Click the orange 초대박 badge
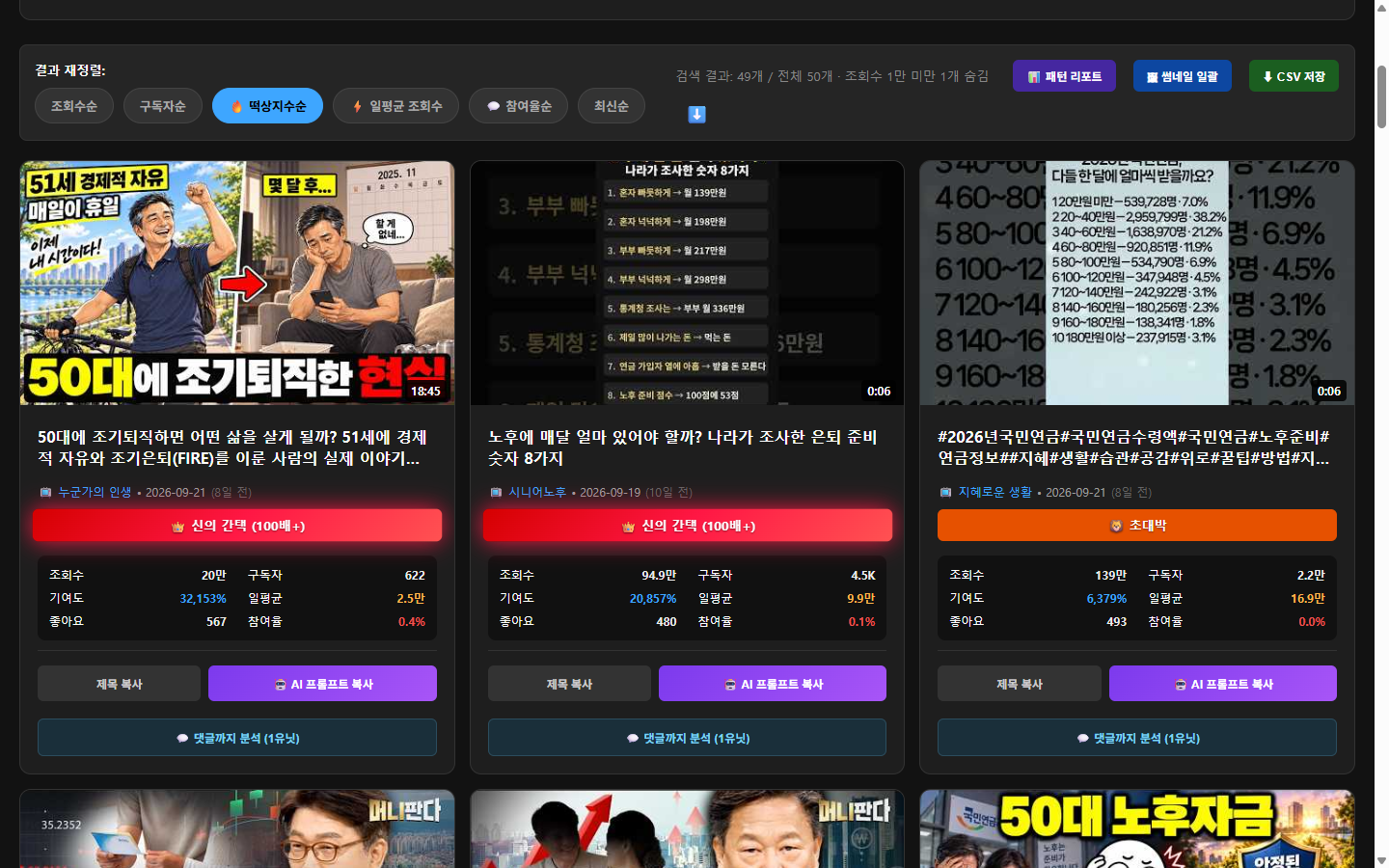 (1137, 526)
